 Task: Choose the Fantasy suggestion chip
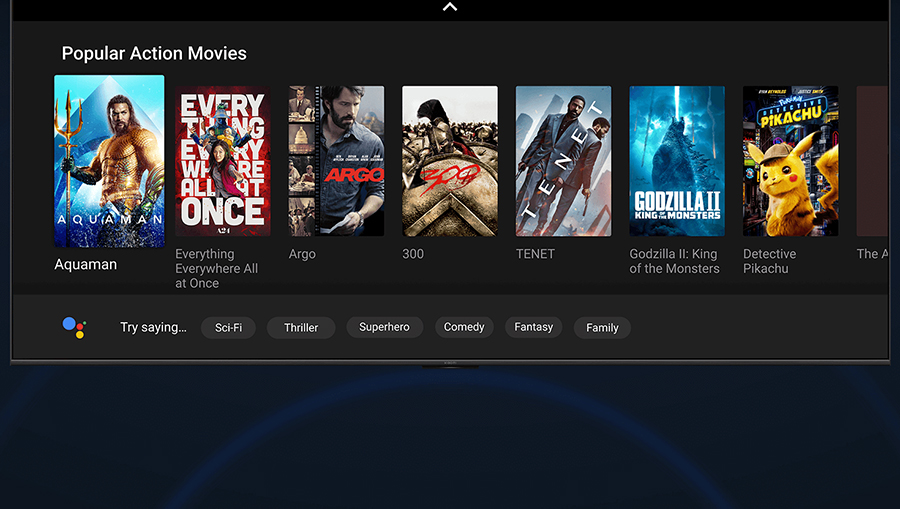(534, 327)
